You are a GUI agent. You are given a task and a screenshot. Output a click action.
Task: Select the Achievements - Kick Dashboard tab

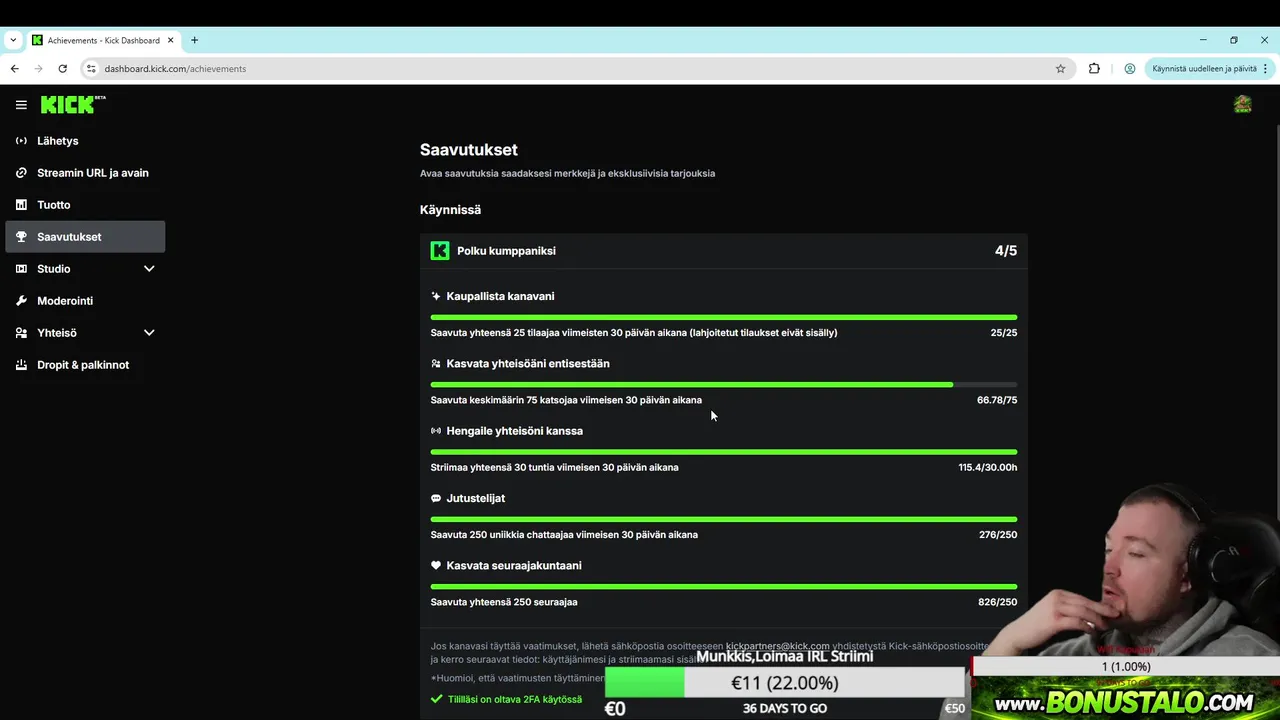coord(103,40)
